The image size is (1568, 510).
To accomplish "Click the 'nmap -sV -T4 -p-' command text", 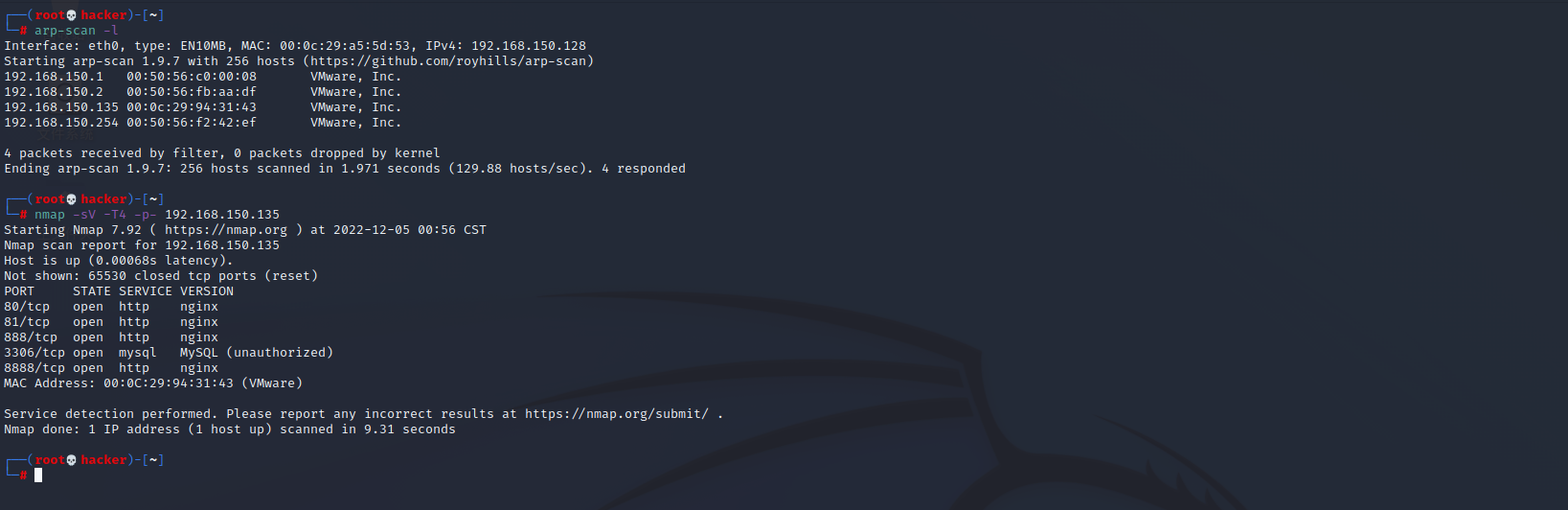I will (96, 215).
